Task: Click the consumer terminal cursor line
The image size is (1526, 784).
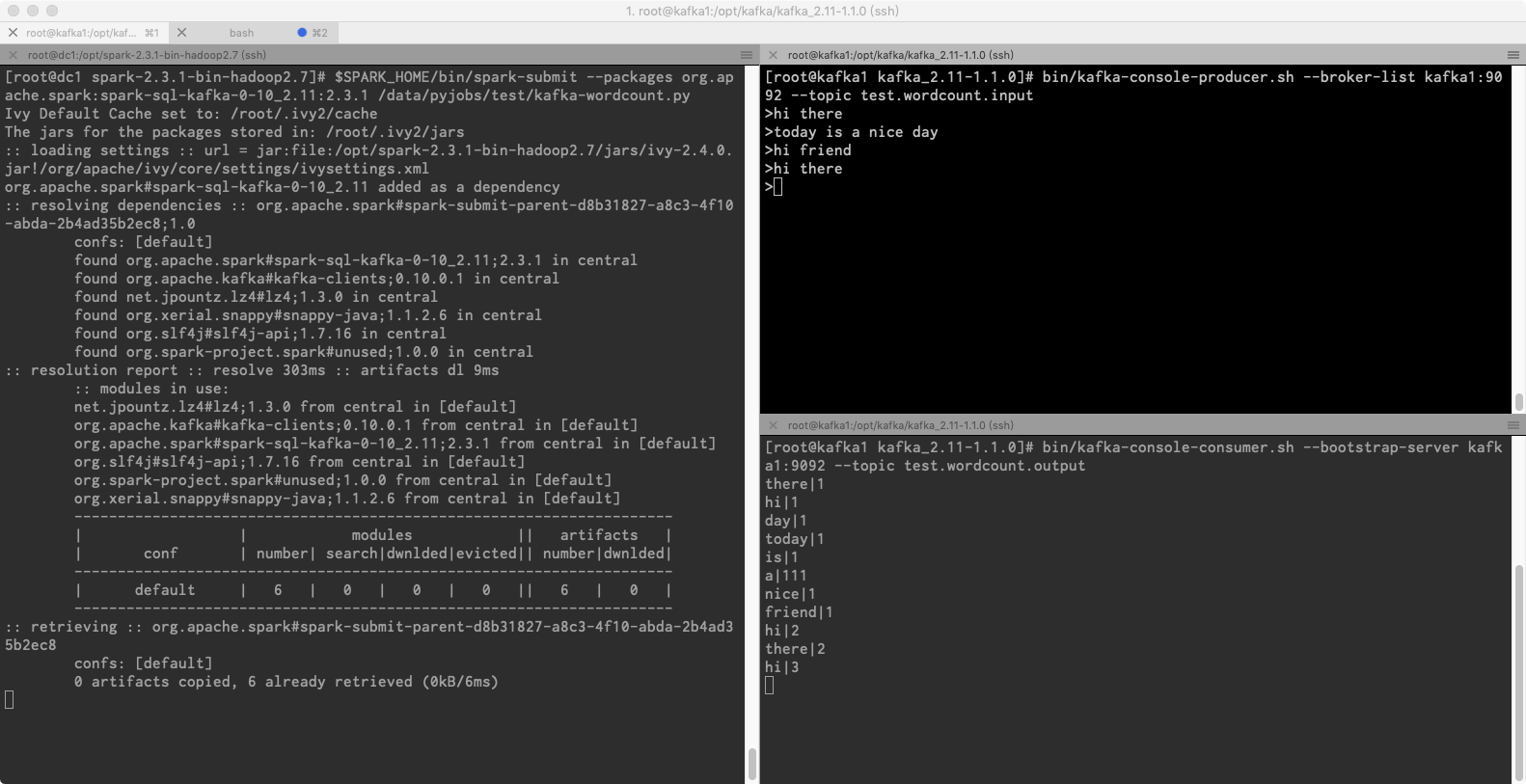Action: [770, 686]
